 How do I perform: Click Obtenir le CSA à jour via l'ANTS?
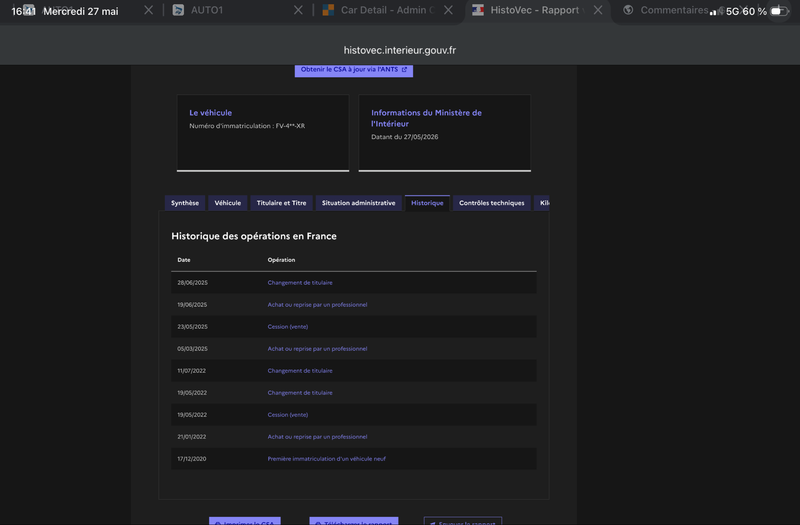[x=354, y=70]
